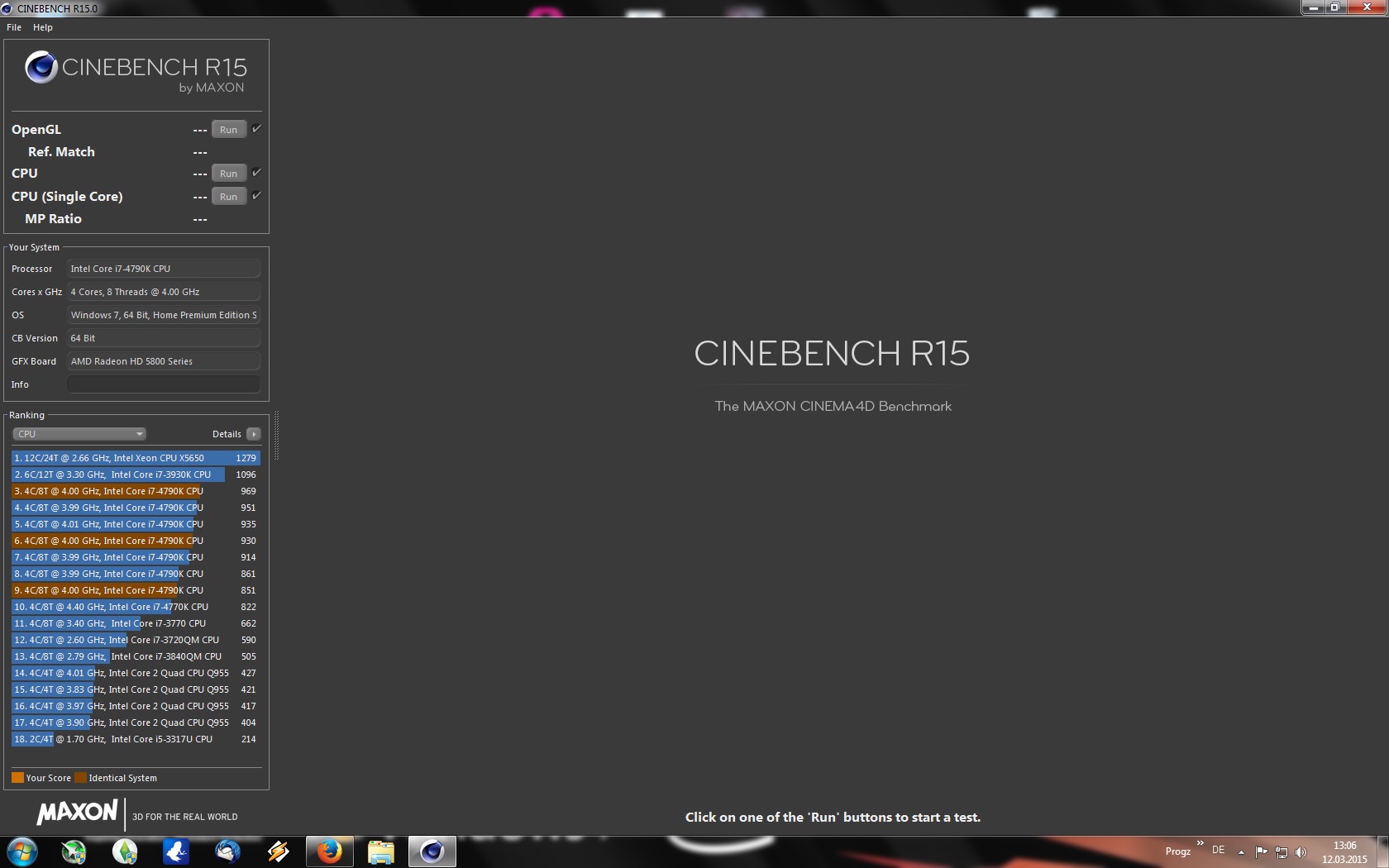The image size is (1389, 868).
Task: Show hidden tray icons arrow
Action: click(x=1241, y=852)
